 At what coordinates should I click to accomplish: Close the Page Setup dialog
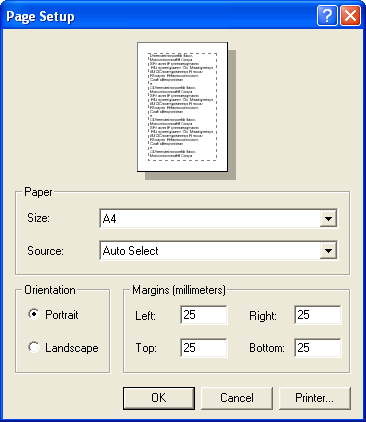(x=350, y=16)
